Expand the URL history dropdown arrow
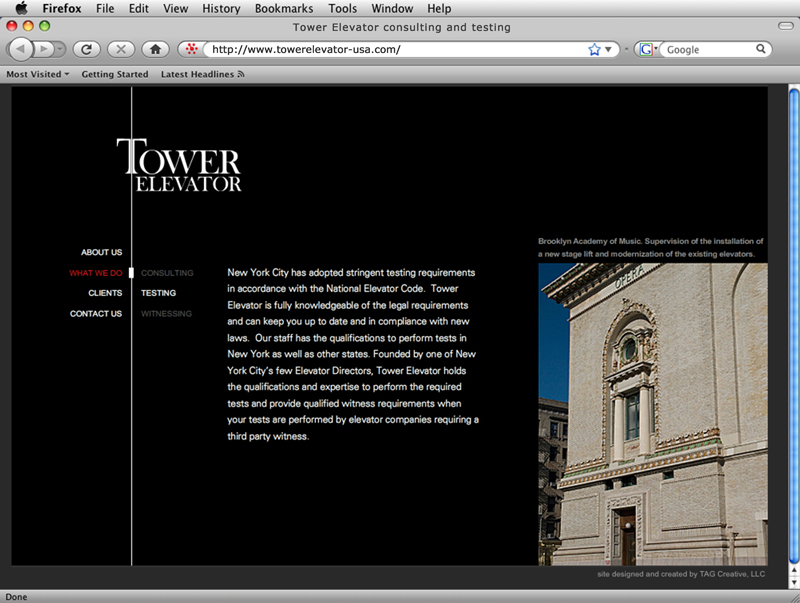 609,49
